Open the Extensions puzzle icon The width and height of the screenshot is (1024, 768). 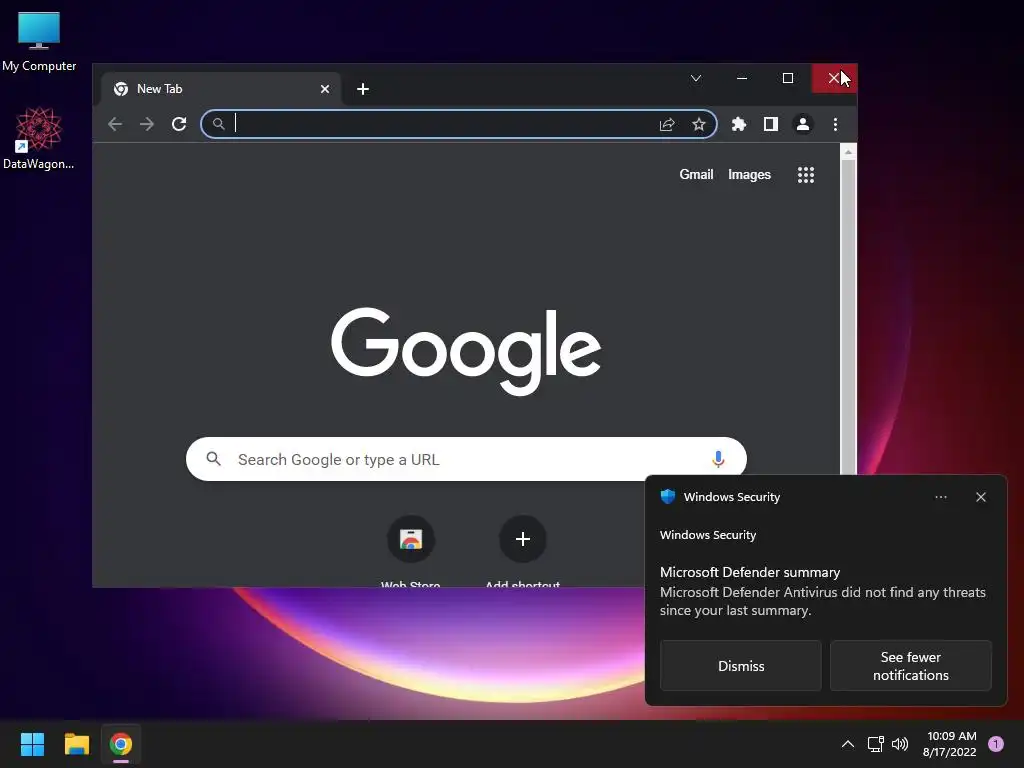click(739, 124)
